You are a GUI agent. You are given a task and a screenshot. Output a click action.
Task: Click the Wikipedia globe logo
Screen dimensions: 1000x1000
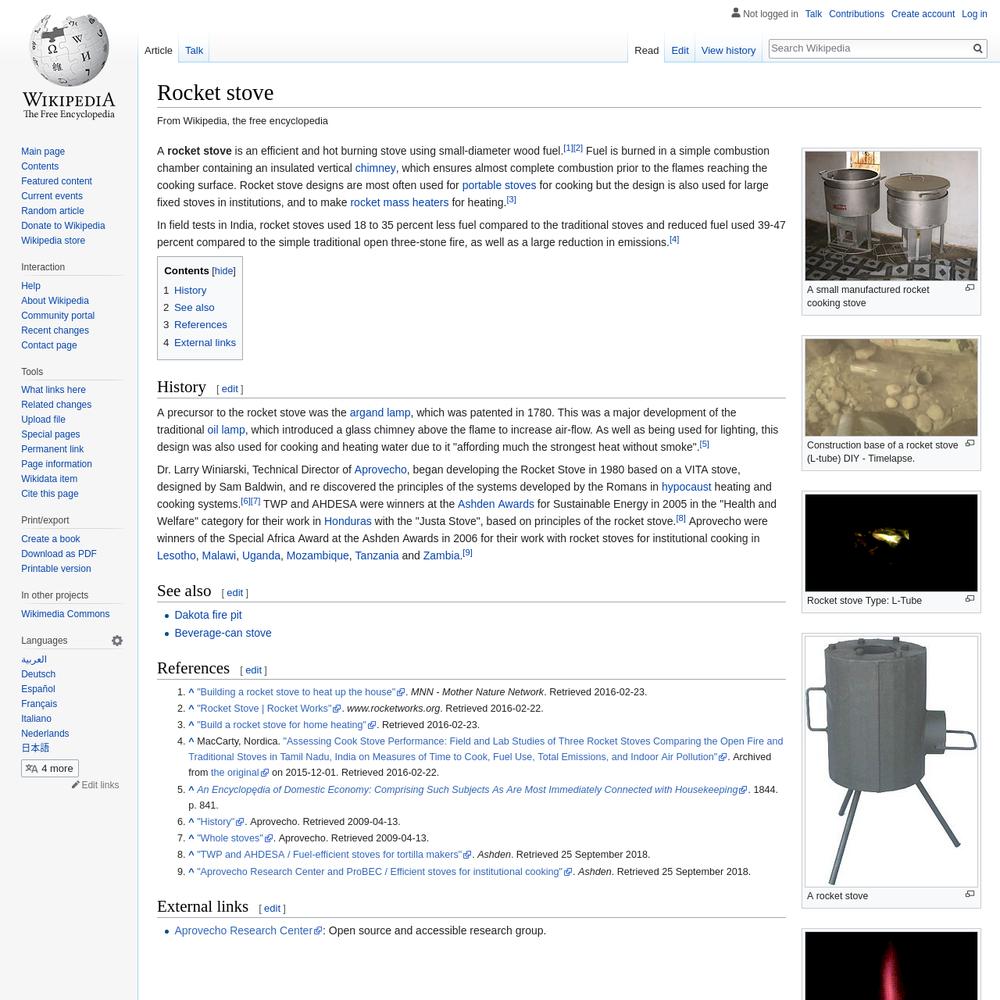[69, 67]
